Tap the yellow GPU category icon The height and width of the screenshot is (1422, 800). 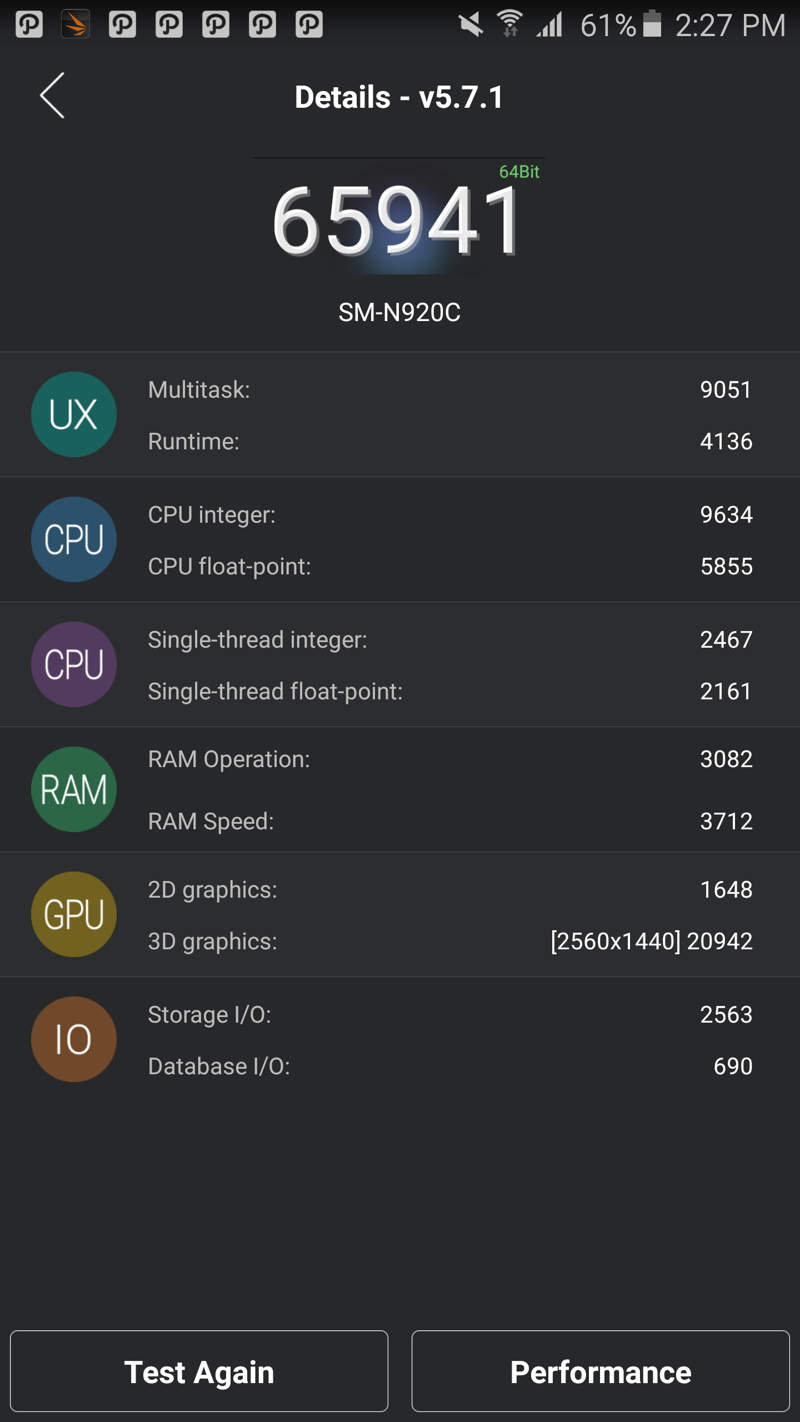74,914
